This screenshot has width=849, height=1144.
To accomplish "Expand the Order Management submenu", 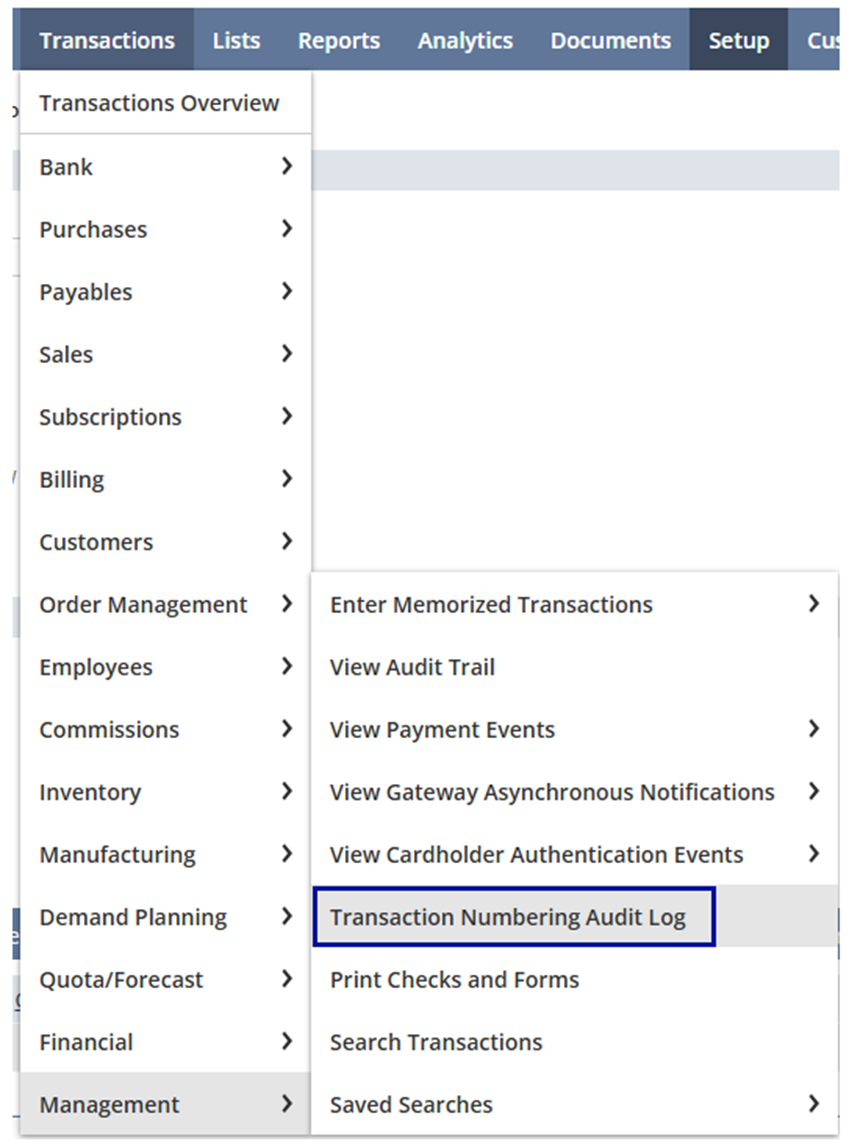I will 166,604.
